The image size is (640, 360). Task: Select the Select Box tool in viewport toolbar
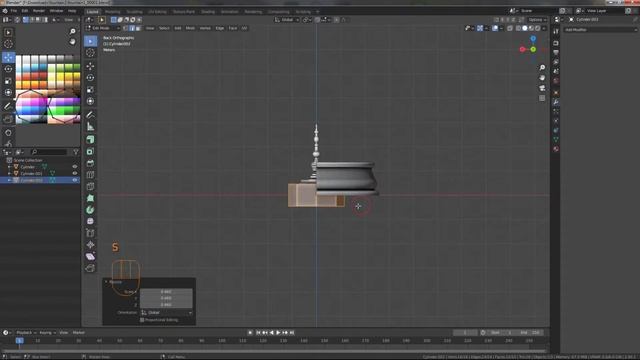(x=91, y=41)
